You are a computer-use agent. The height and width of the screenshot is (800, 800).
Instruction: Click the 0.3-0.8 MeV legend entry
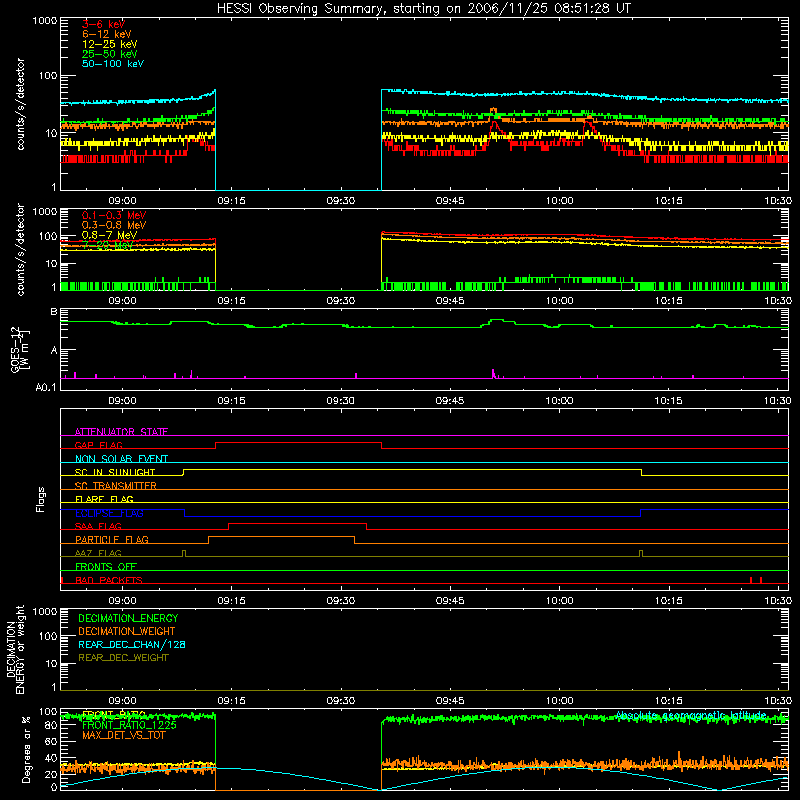[x=114, y=225]
